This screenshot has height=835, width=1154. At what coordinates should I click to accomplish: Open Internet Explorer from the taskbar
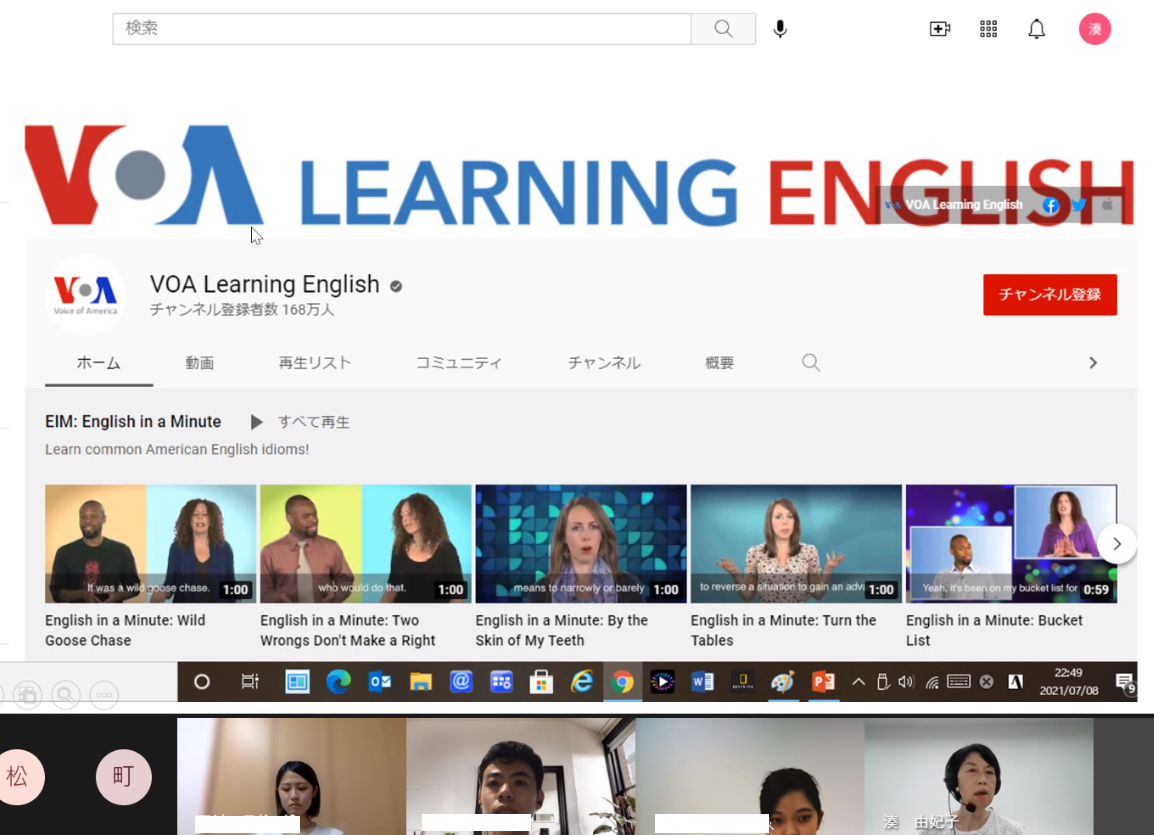pyautogui.click(x=581, y=682)
